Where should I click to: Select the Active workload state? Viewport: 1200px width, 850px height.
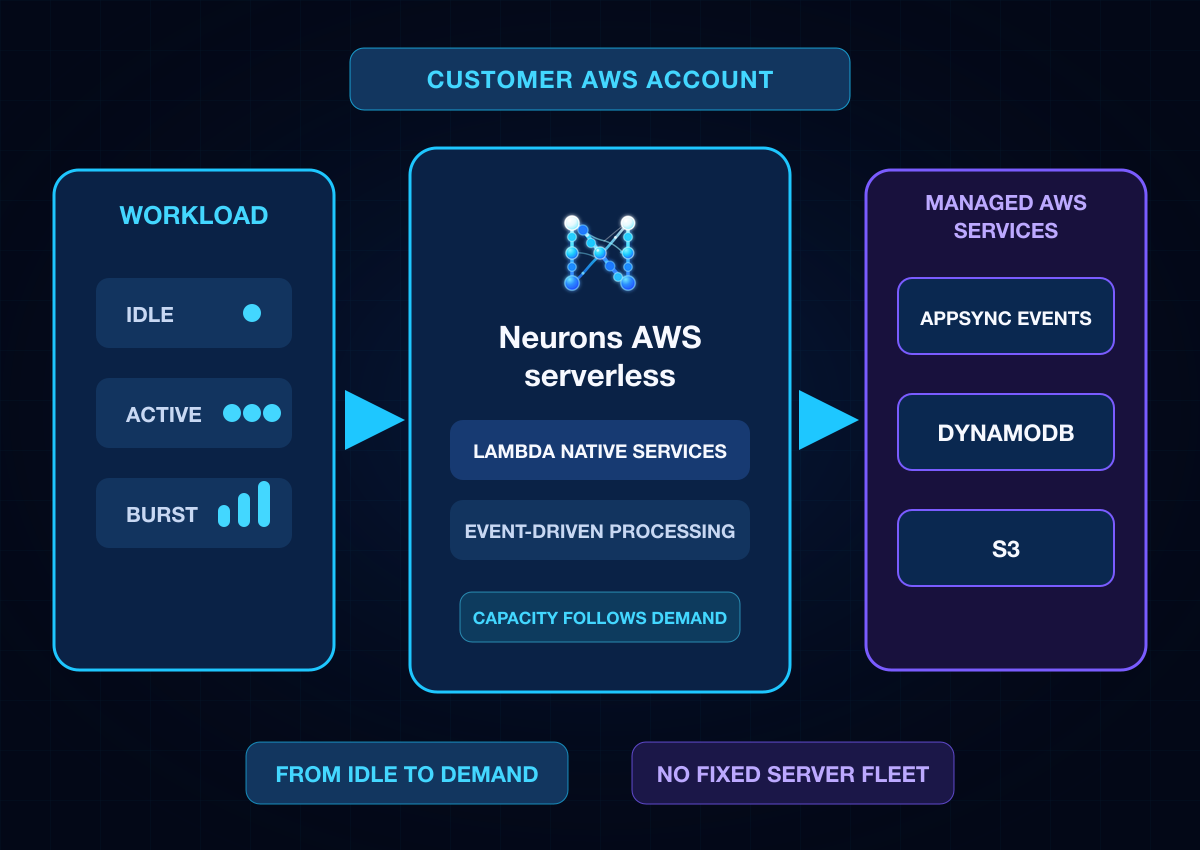(194, 413)
